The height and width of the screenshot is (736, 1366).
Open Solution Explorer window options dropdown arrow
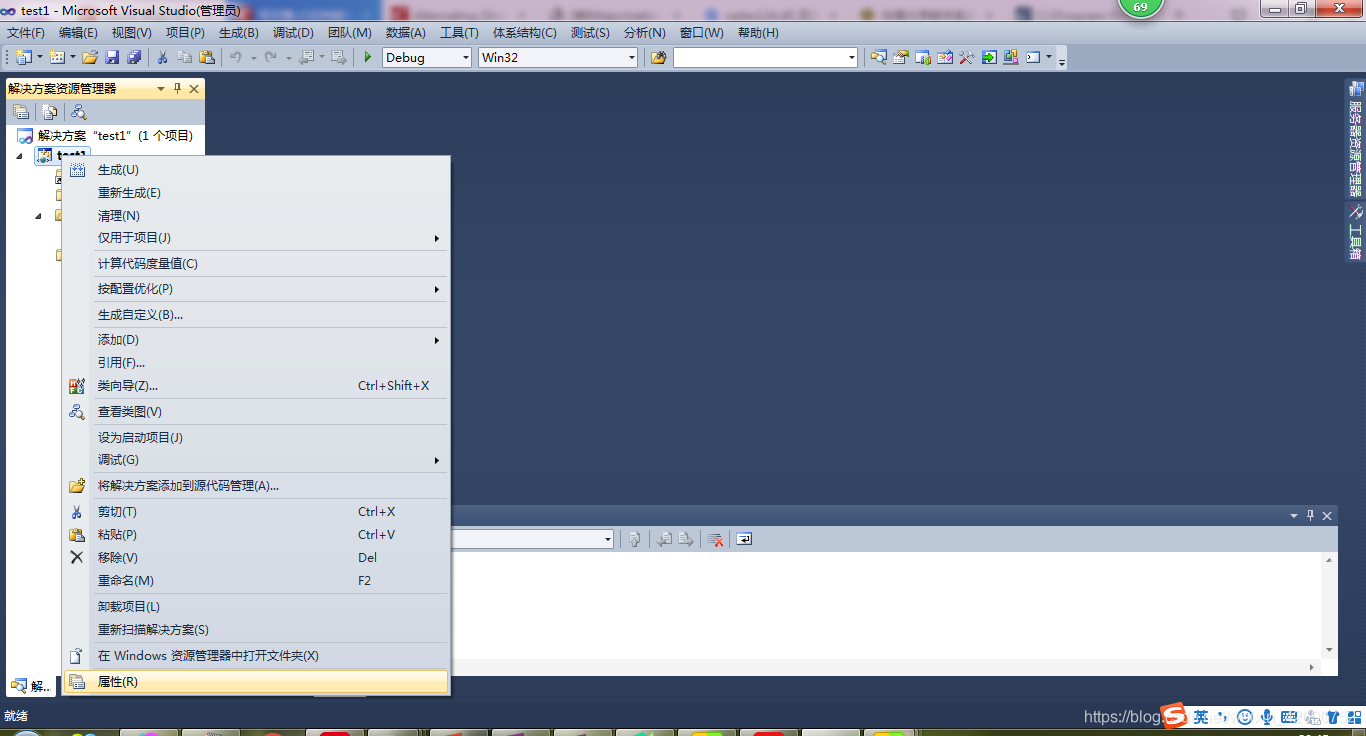coord(161,88)
